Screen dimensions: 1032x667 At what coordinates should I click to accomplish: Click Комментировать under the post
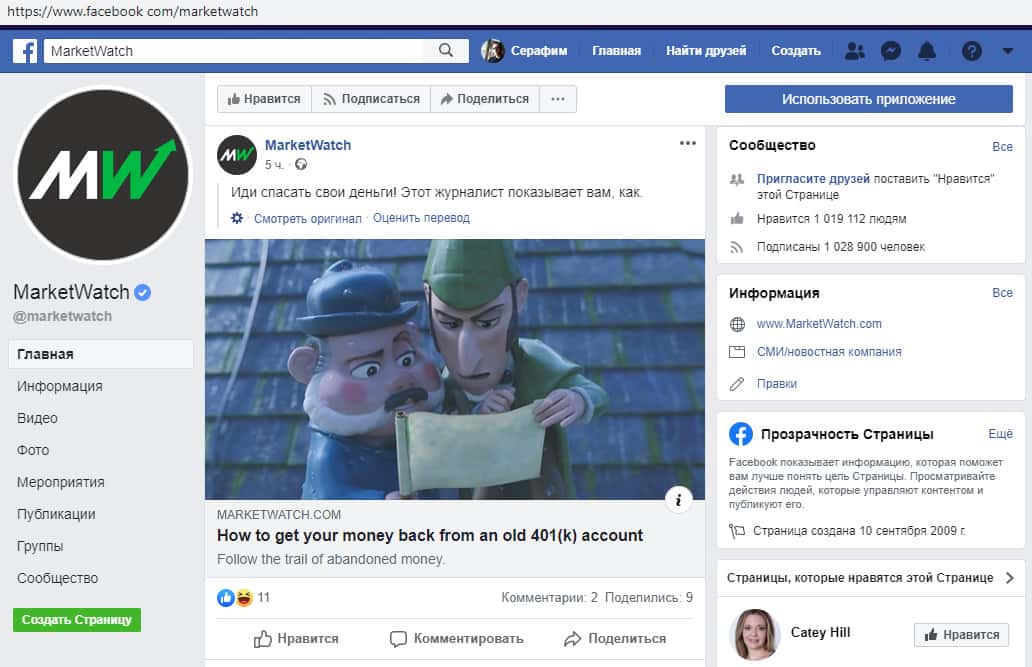(456, 638)
